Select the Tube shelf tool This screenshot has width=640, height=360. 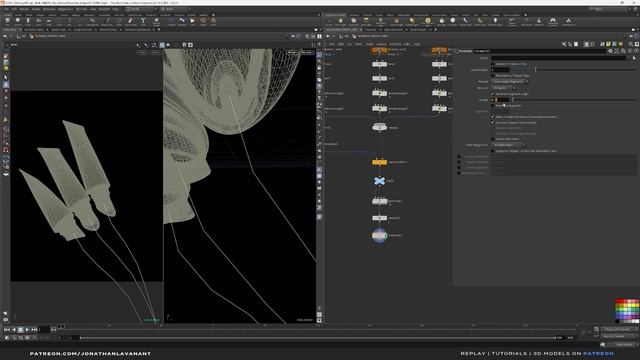click(x=28, y=21)
